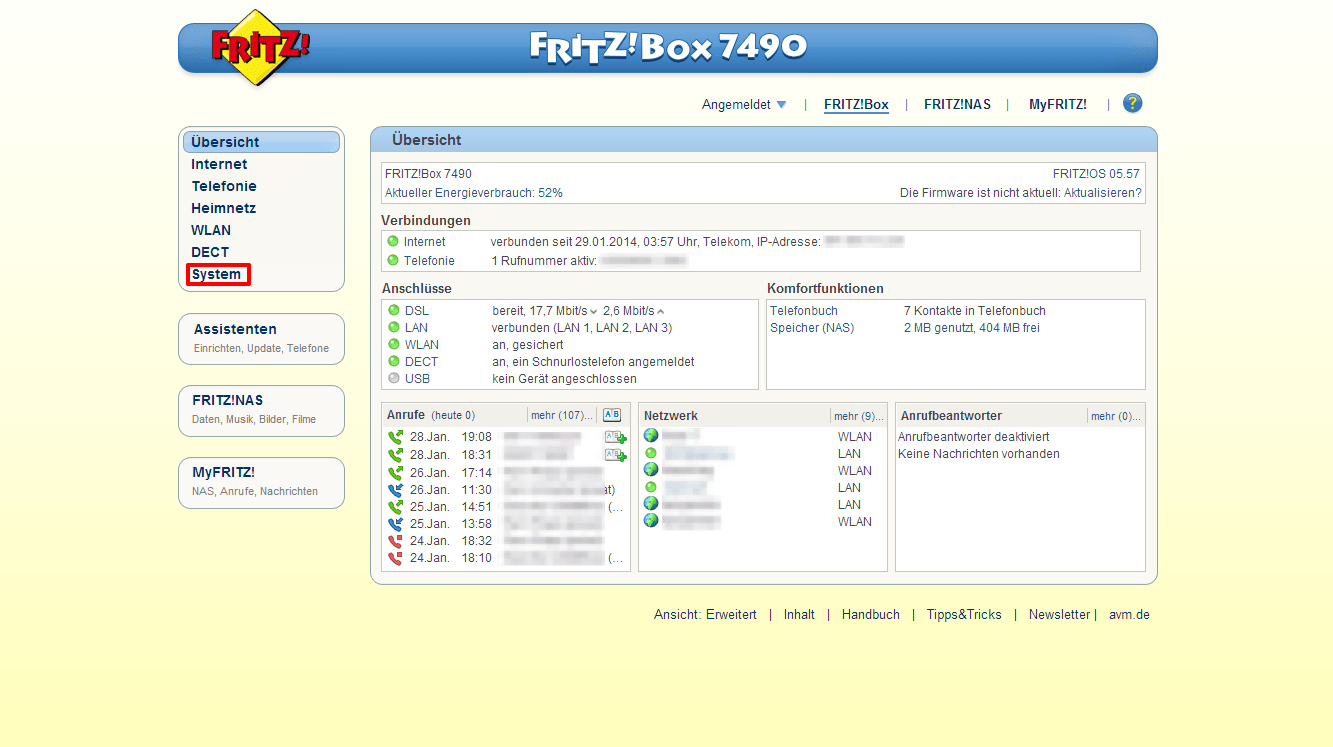Add 28.Jan. 18:31 caller to phonebook
The height and width of the screenshot is (747, 1333).
click(x=615, y=454)
